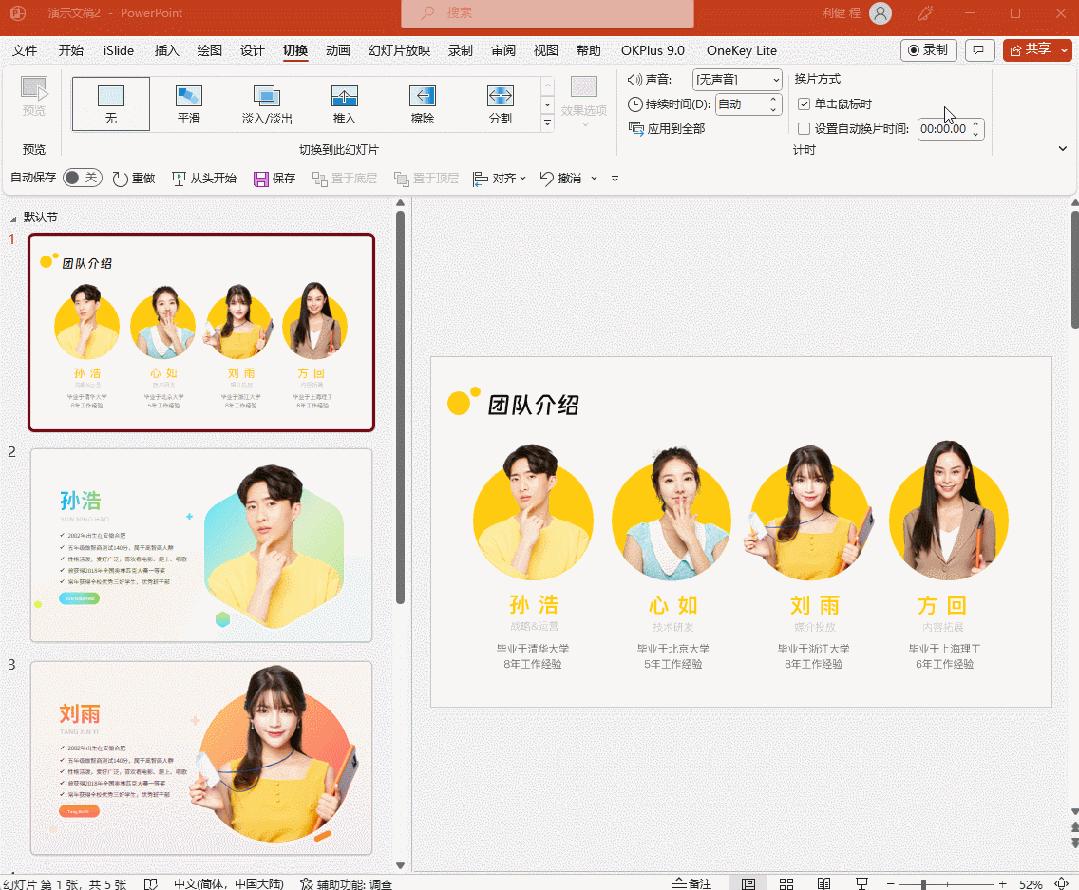Uncheck the 单击鼠标时 checkbox
1079x890 pixels.
pos(804,104)
